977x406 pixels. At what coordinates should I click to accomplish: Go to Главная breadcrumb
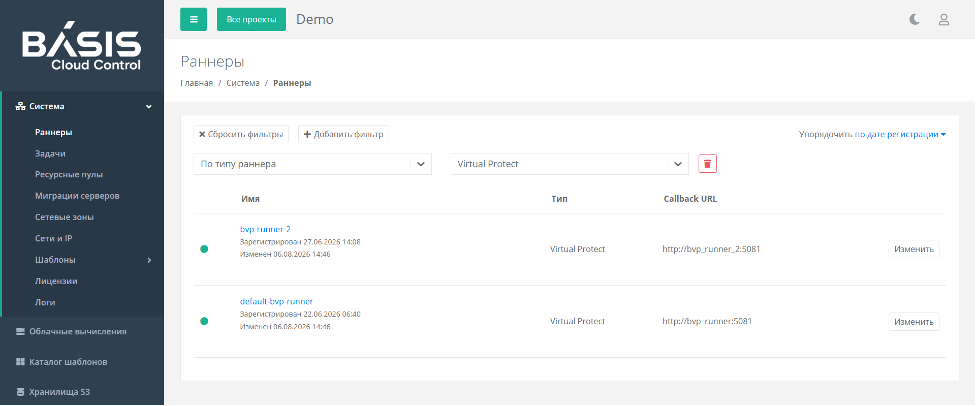point(197,83)
